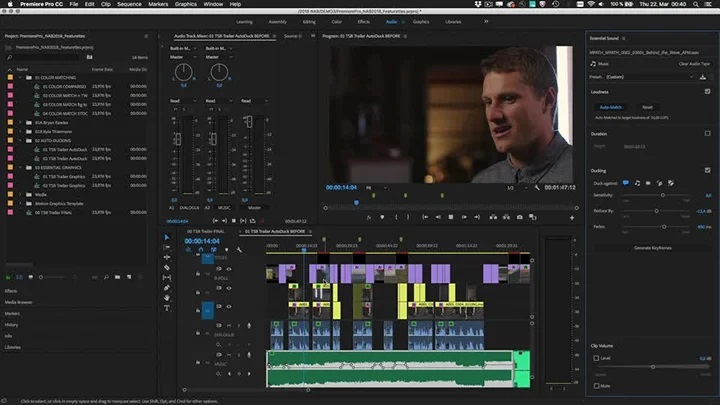This screenshot has height=405, width=720.
Task: Click Clear Audio Type
Action: tap(696, 63)
